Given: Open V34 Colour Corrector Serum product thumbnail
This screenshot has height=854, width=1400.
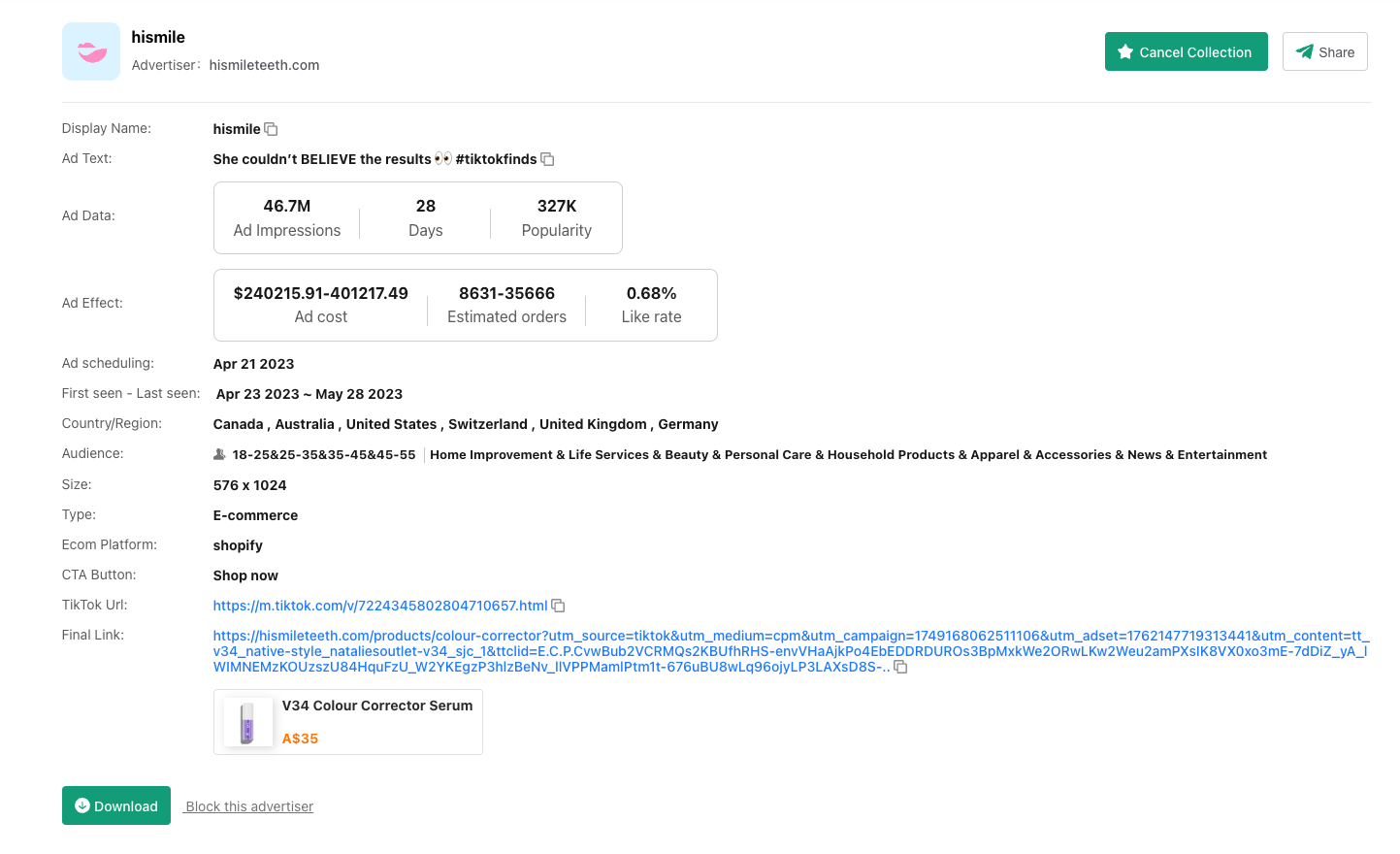Looking at the screenshot, I should pos(247,722).
